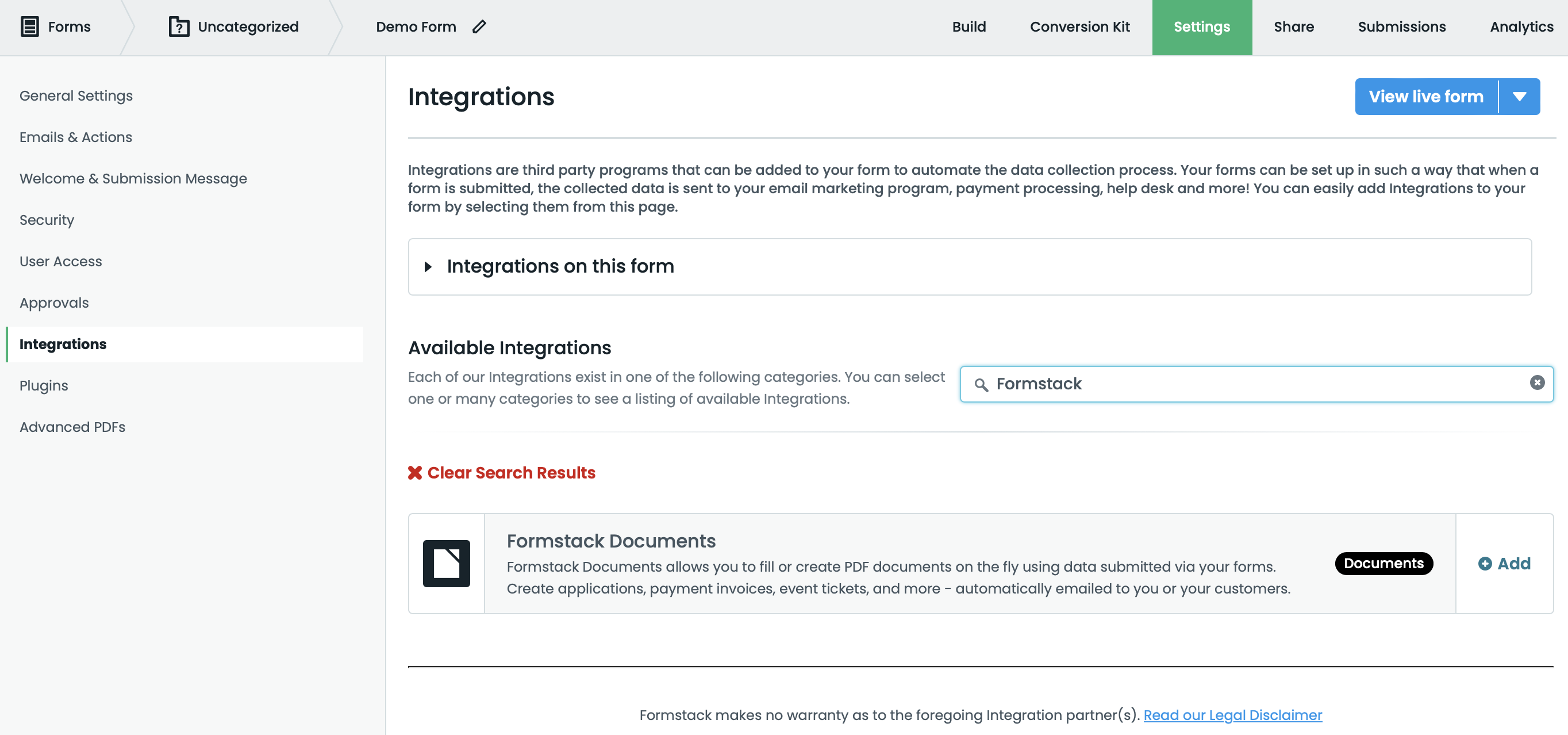The height and width of the screenshot is (735, 1568).
Task: Select Security from the sidebar
Action: (46, 220)
